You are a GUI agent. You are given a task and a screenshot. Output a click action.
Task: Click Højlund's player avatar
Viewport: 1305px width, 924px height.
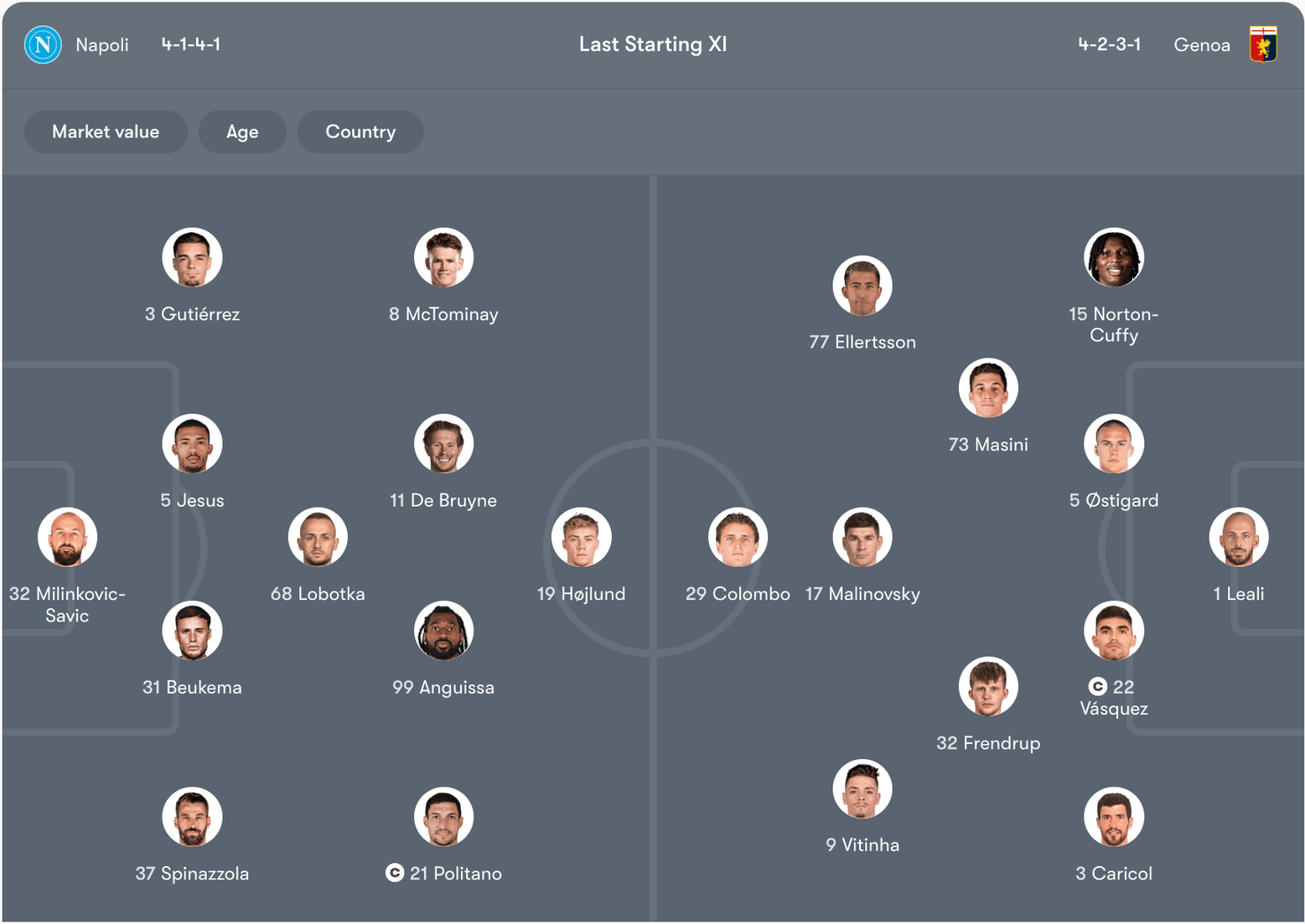pyautogui.click(x=581, y=537)
